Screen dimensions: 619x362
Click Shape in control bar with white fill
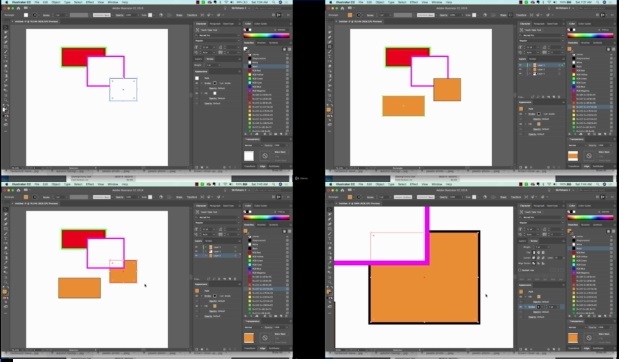[x=179, y=15]
